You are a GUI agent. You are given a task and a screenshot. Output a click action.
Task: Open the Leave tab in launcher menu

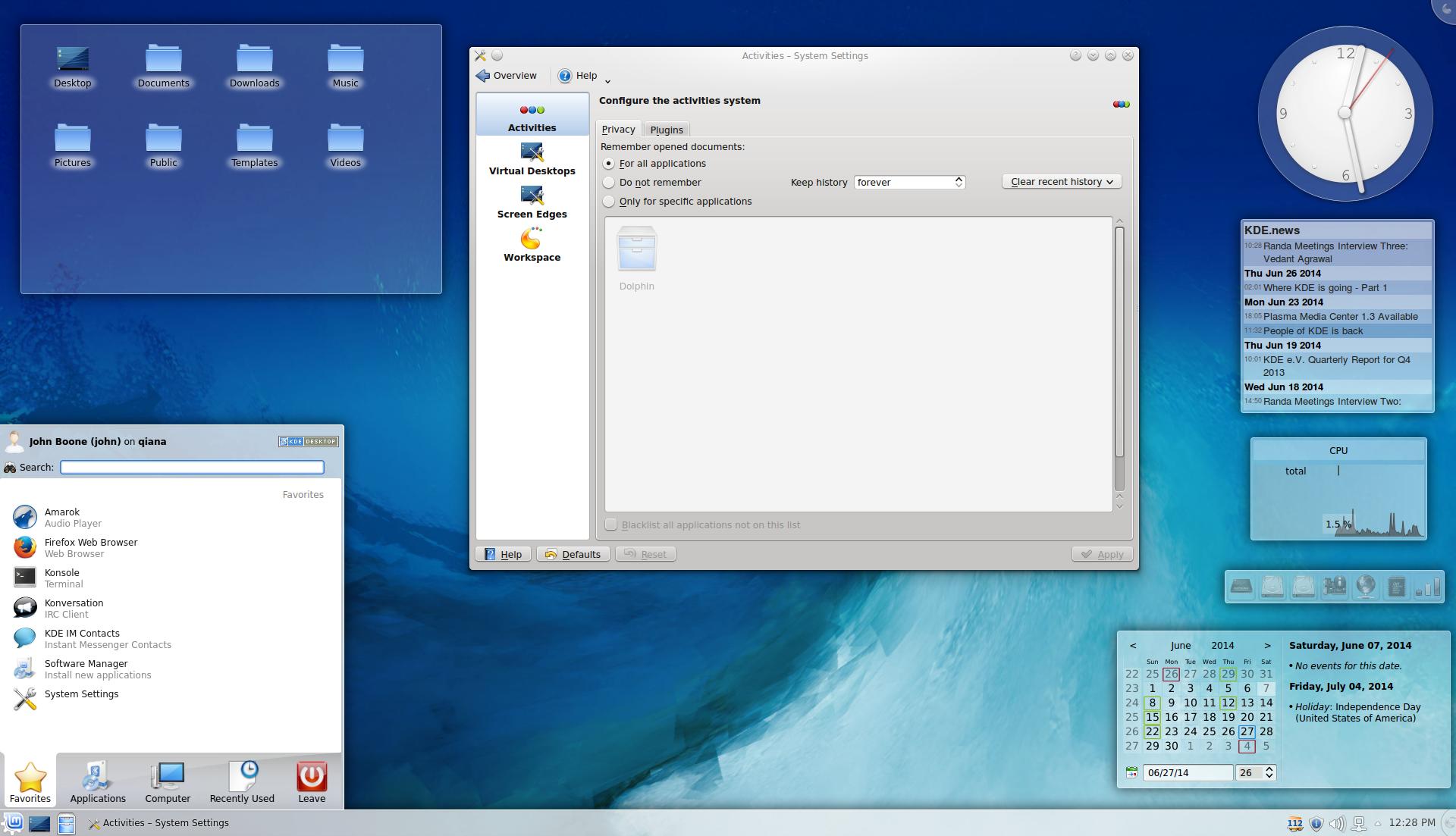(x=312, y=781)
